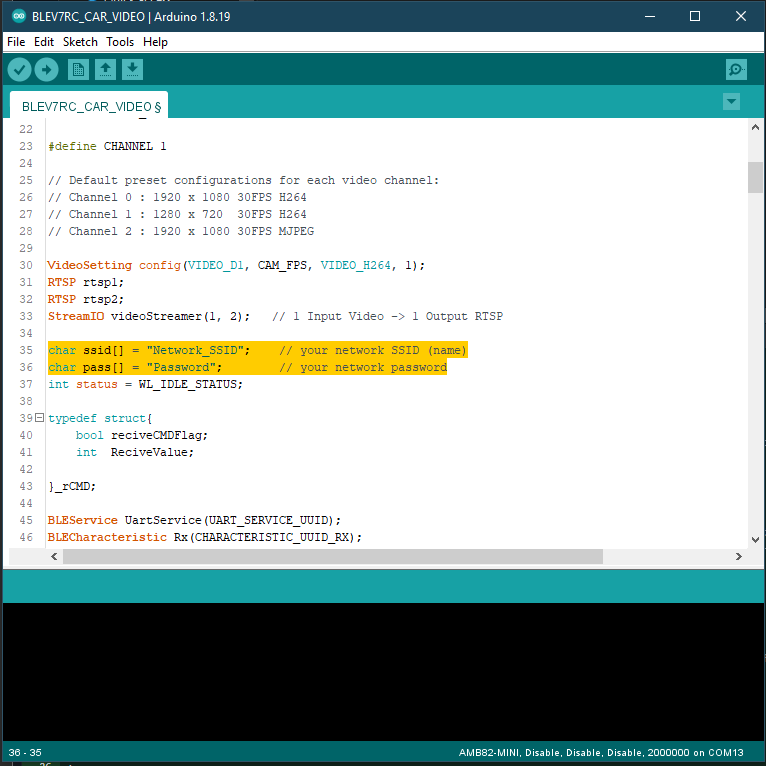The height and width of the screenshot is (766, 766).
Task: Click the Verify sketch checkmark icon
Action: coord(19,69)
